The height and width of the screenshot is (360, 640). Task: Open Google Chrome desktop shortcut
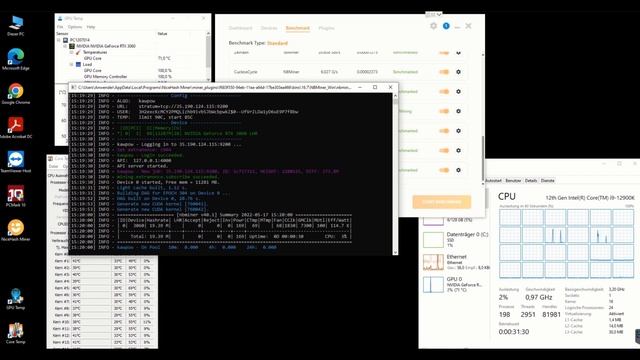click(x=16, y=93)
